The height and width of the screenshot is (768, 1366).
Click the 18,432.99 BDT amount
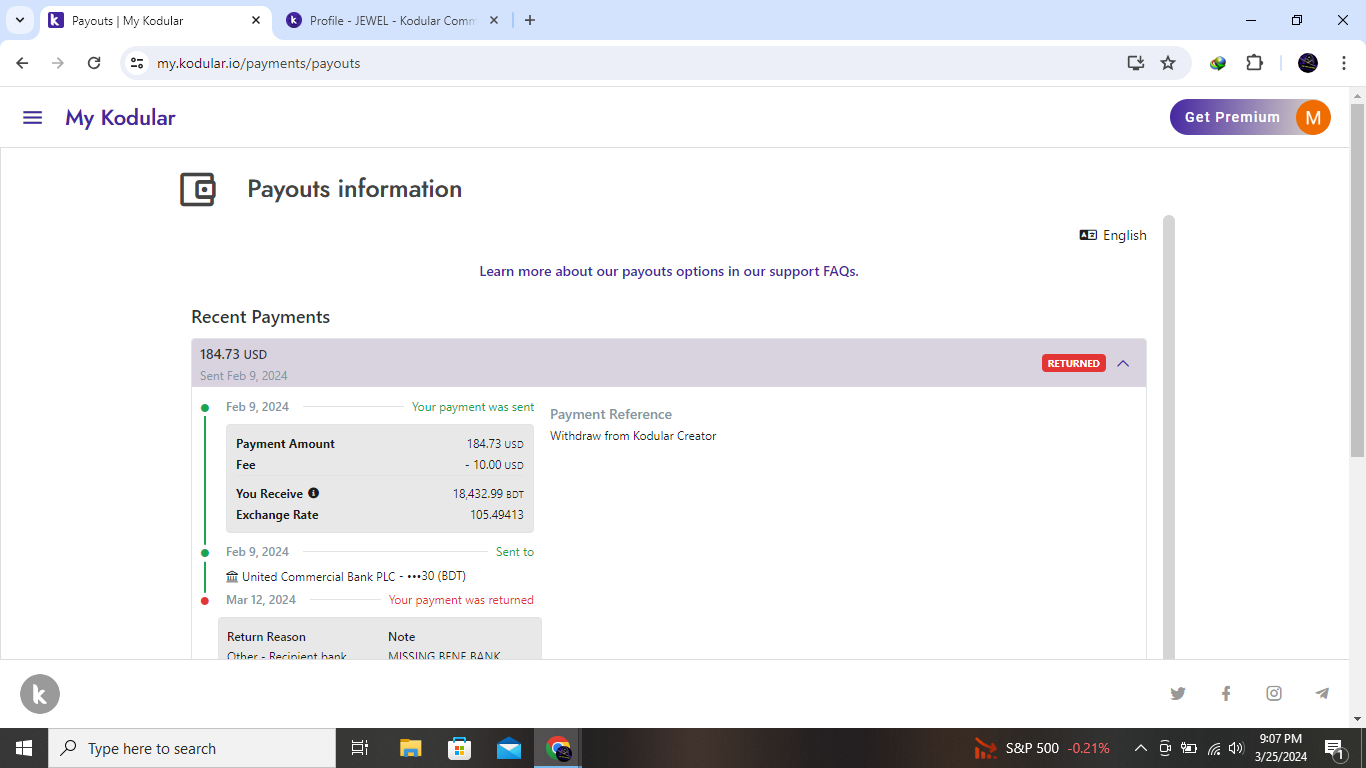click(x=488, y=494)
